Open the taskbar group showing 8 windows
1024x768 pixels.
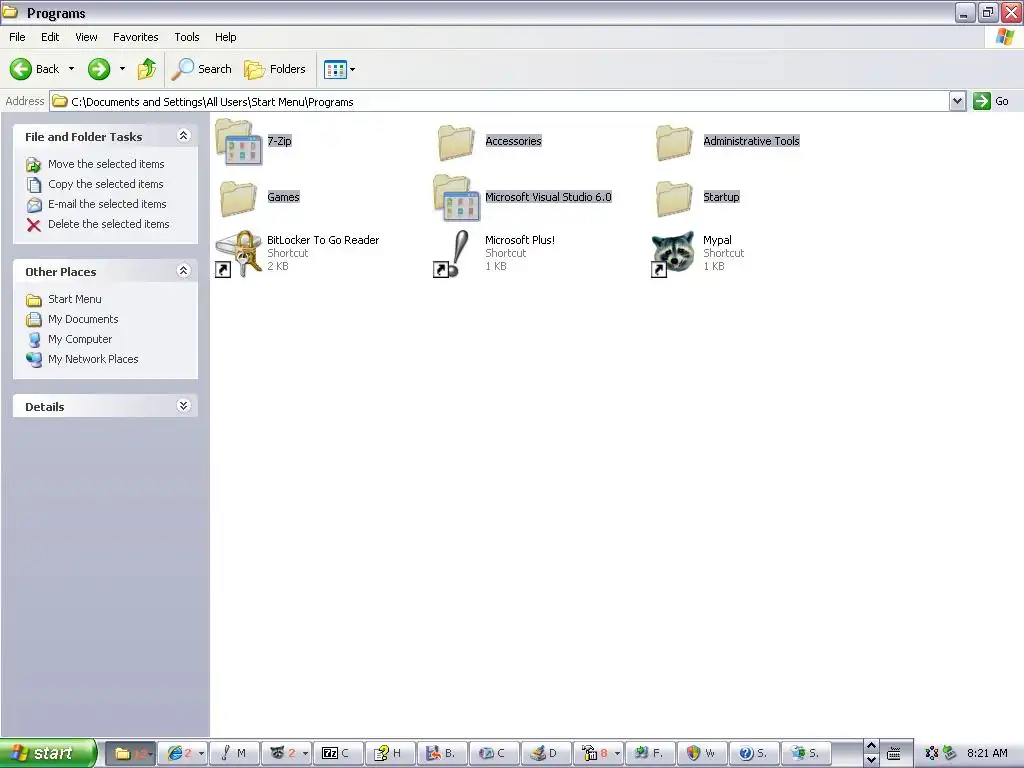coord(593,754)
